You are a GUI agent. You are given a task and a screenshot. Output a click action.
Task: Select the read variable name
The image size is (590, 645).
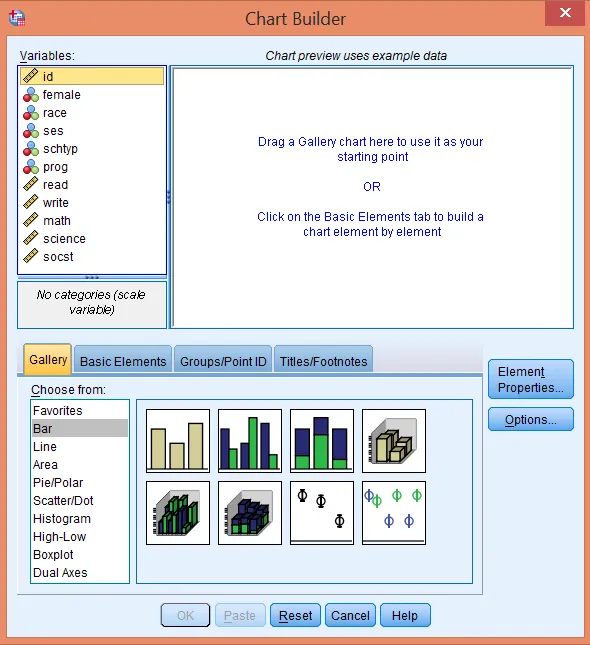pyautogui.click(x=56, y=185)
